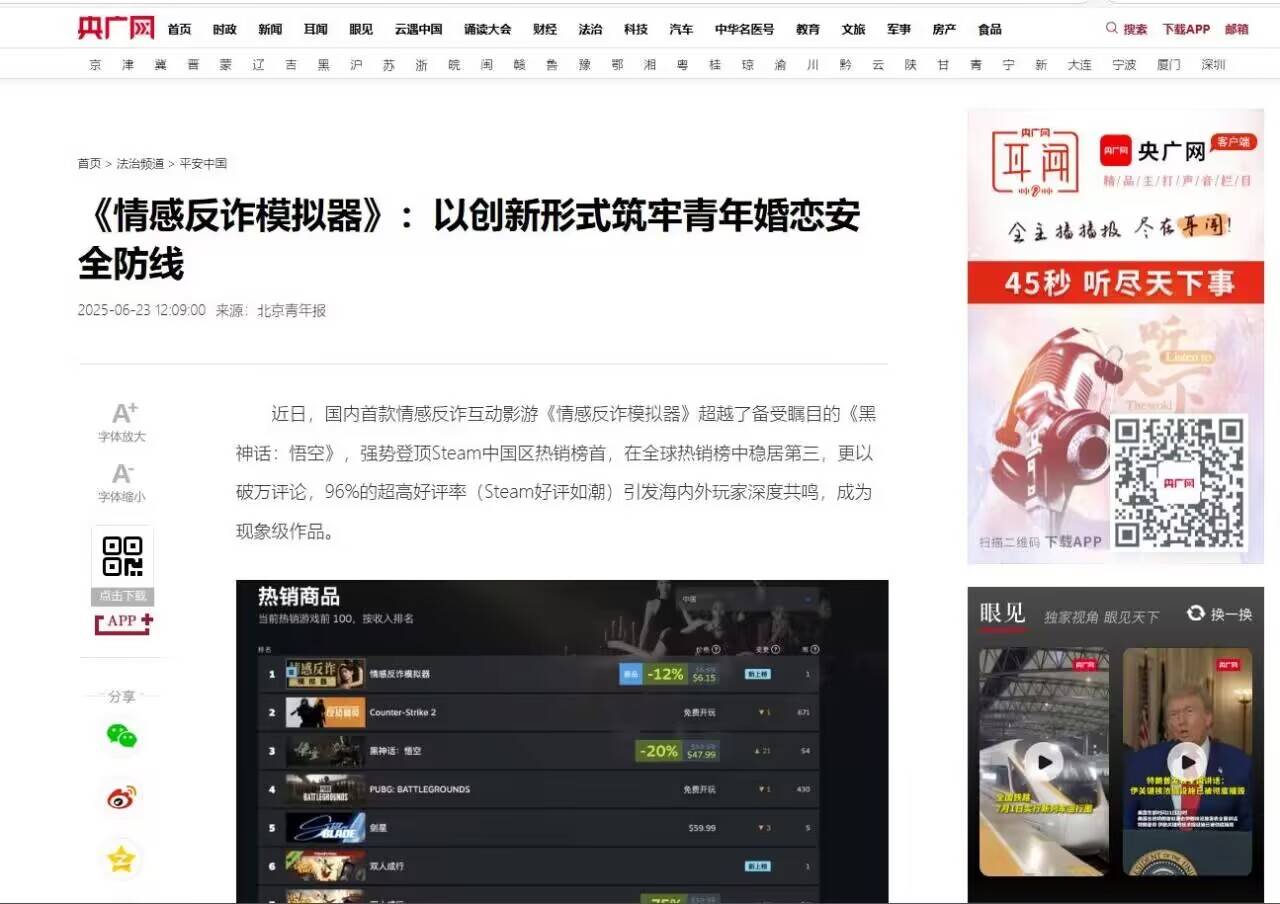Screen dimensions: 1280x904
Task: Click 下载APP link in header
Action: coord(1185,29)
